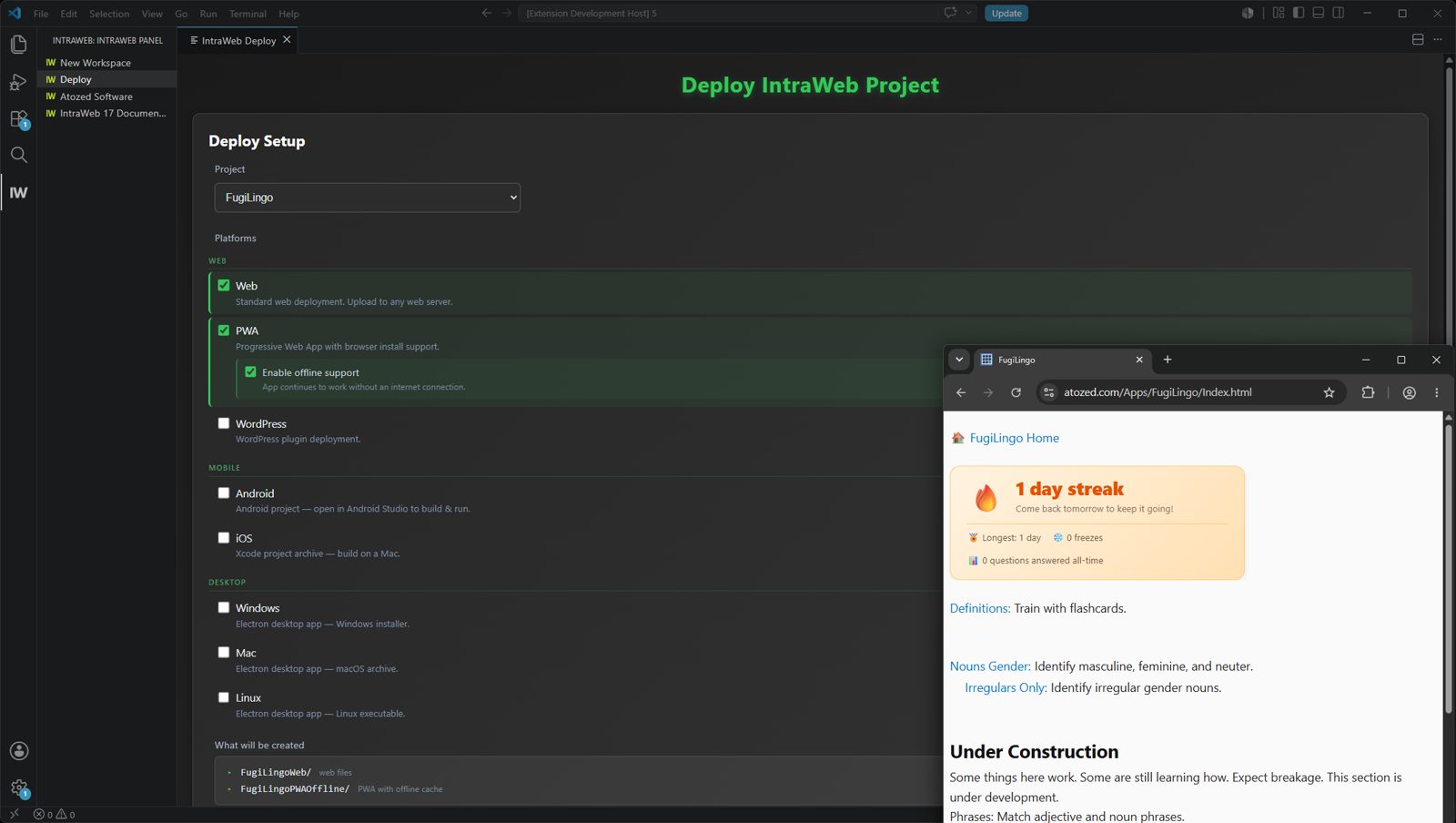1456x823 pixels.
Task: Open the Extensions view
Action: tap(18, 119)
